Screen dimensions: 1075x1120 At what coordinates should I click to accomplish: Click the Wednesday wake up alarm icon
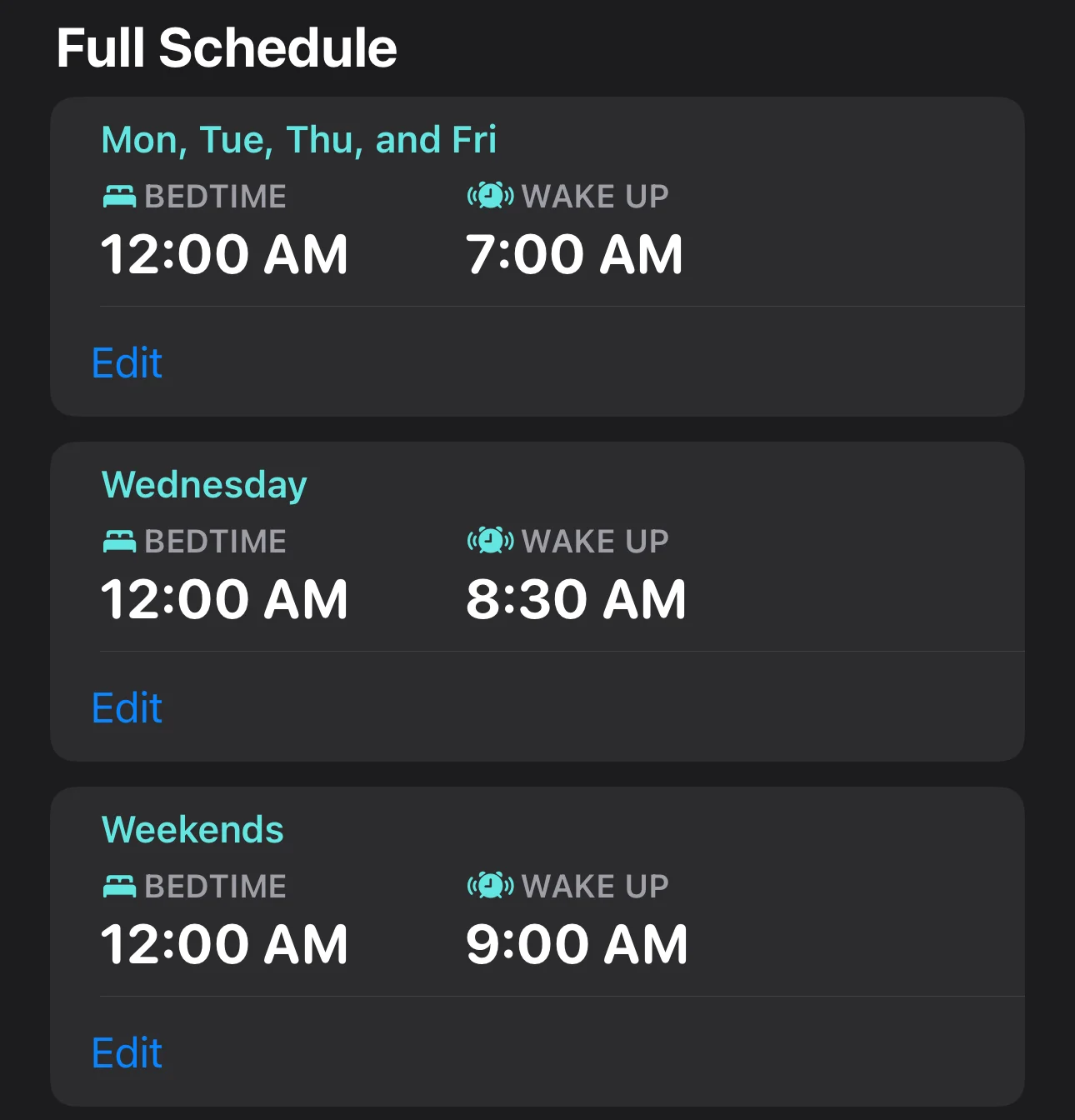(x=490, y=542)
